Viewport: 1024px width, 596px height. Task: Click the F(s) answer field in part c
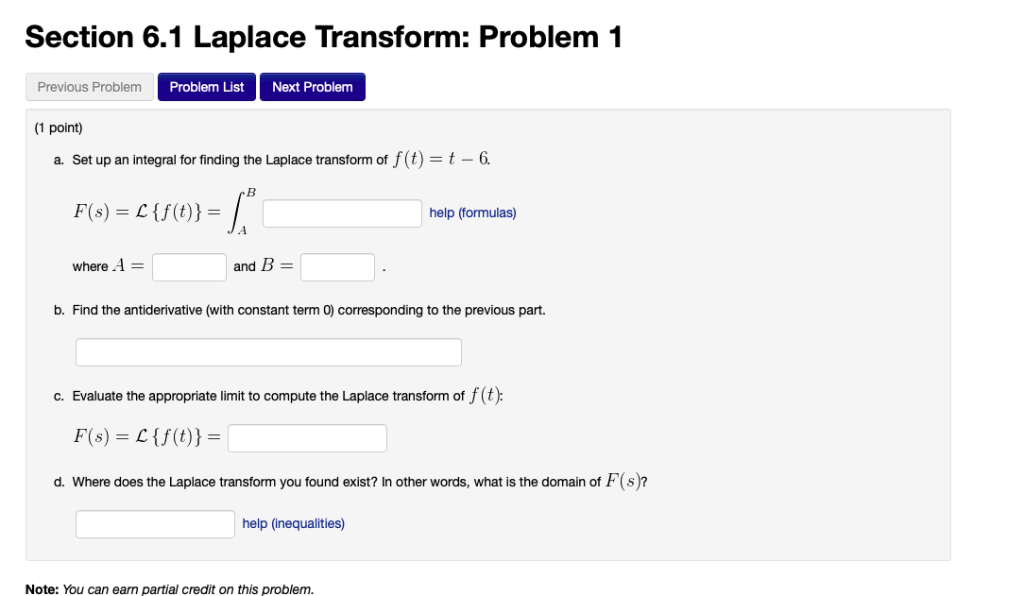[307, 437]
